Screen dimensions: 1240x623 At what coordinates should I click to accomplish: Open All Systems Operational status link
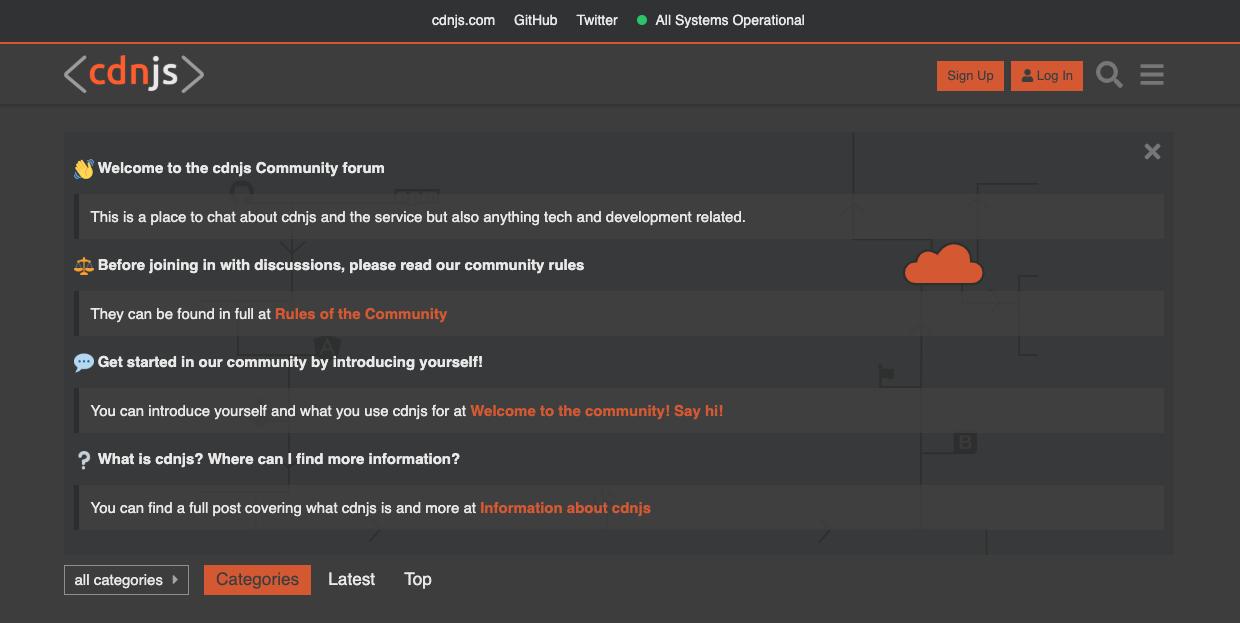(x=730, y=20)
